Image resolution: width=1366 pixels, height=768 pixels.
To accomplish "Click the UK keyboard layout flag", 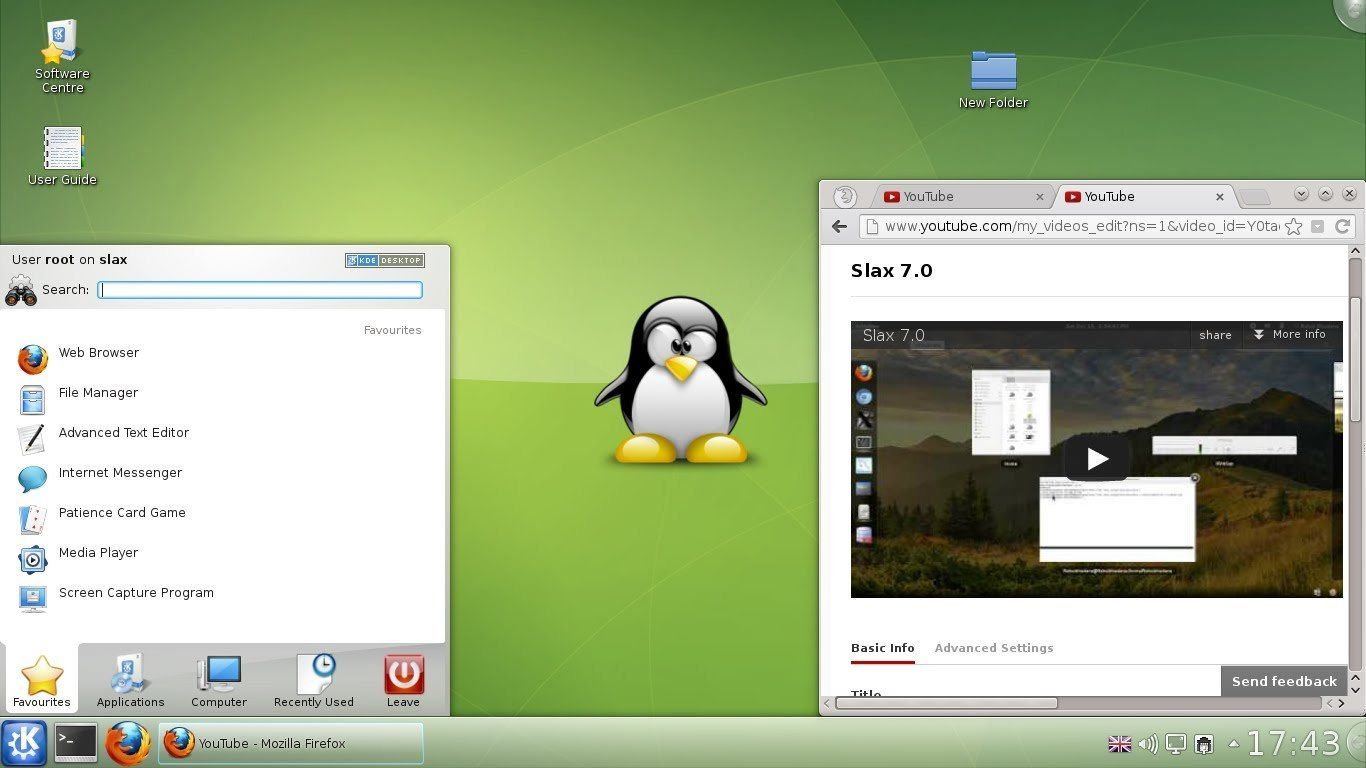I will [x=1120, y=744].
